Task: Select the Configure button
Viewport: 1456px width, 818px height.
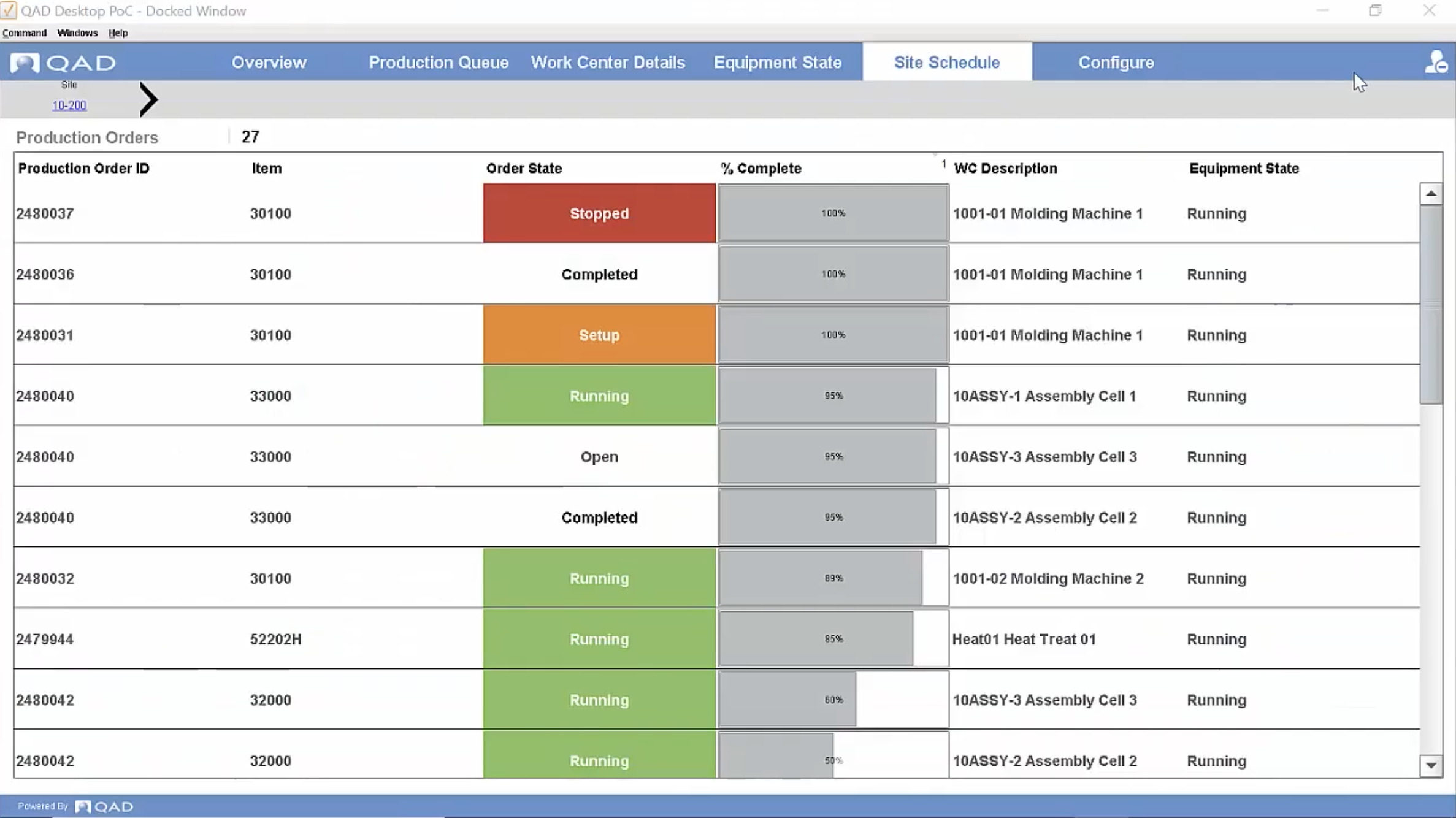Action: (1116, 62)
